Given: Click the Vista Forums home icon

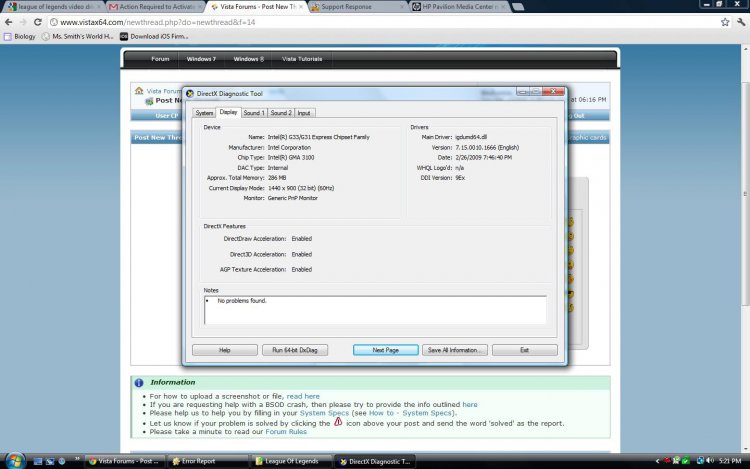Looking at the screenshot, I should pos(139,90).
